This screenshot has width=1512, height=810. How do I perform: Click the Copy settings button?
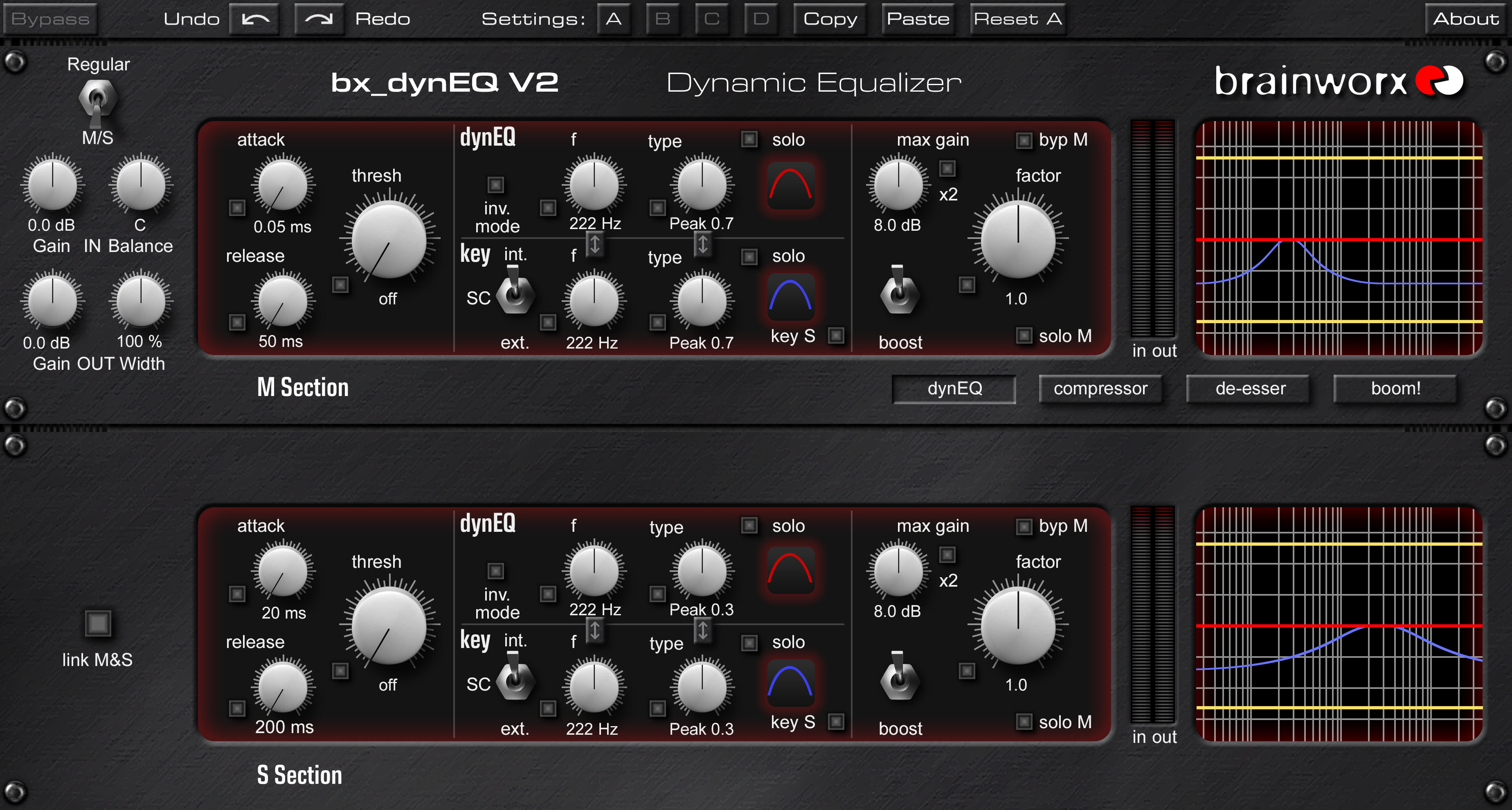[830, 19]
